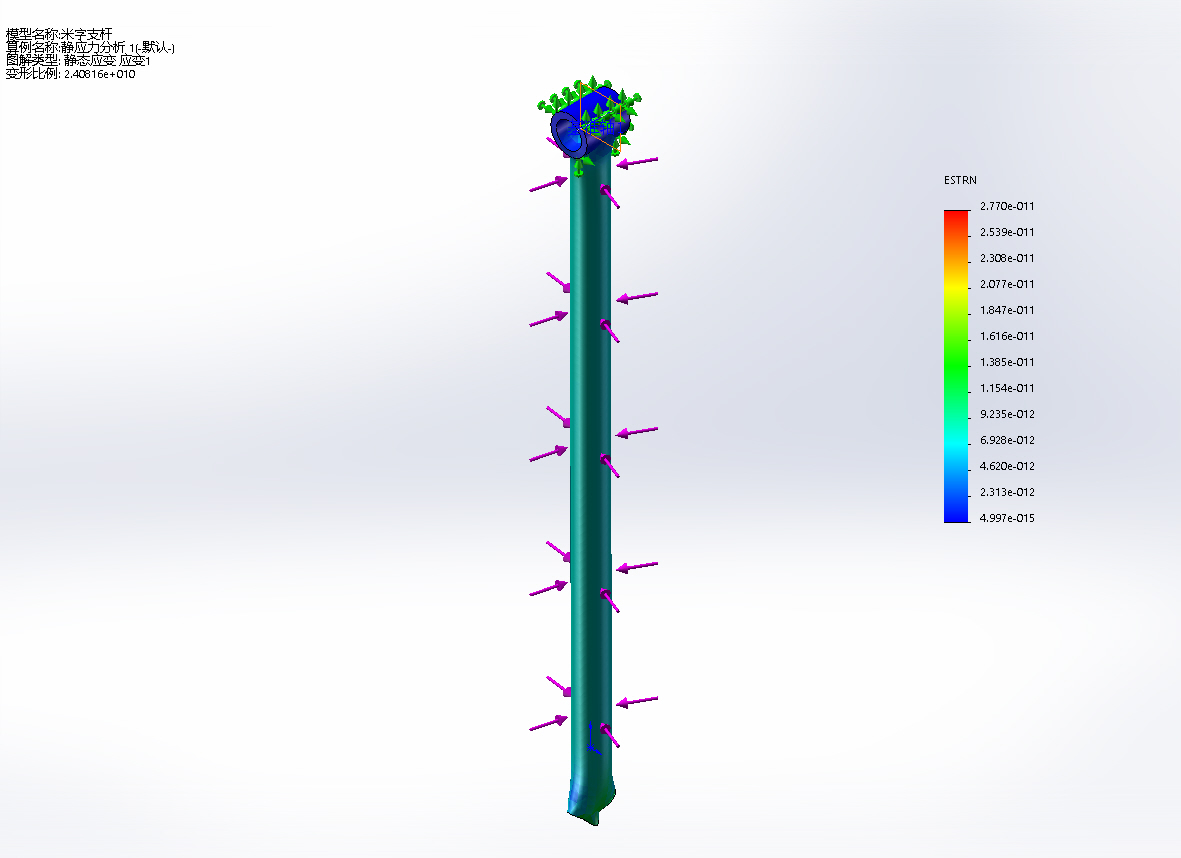Screen dimensions: 1181x858
Task: Select the blue cylindrical sleeve atop the rod
Action: click(588, 123)
